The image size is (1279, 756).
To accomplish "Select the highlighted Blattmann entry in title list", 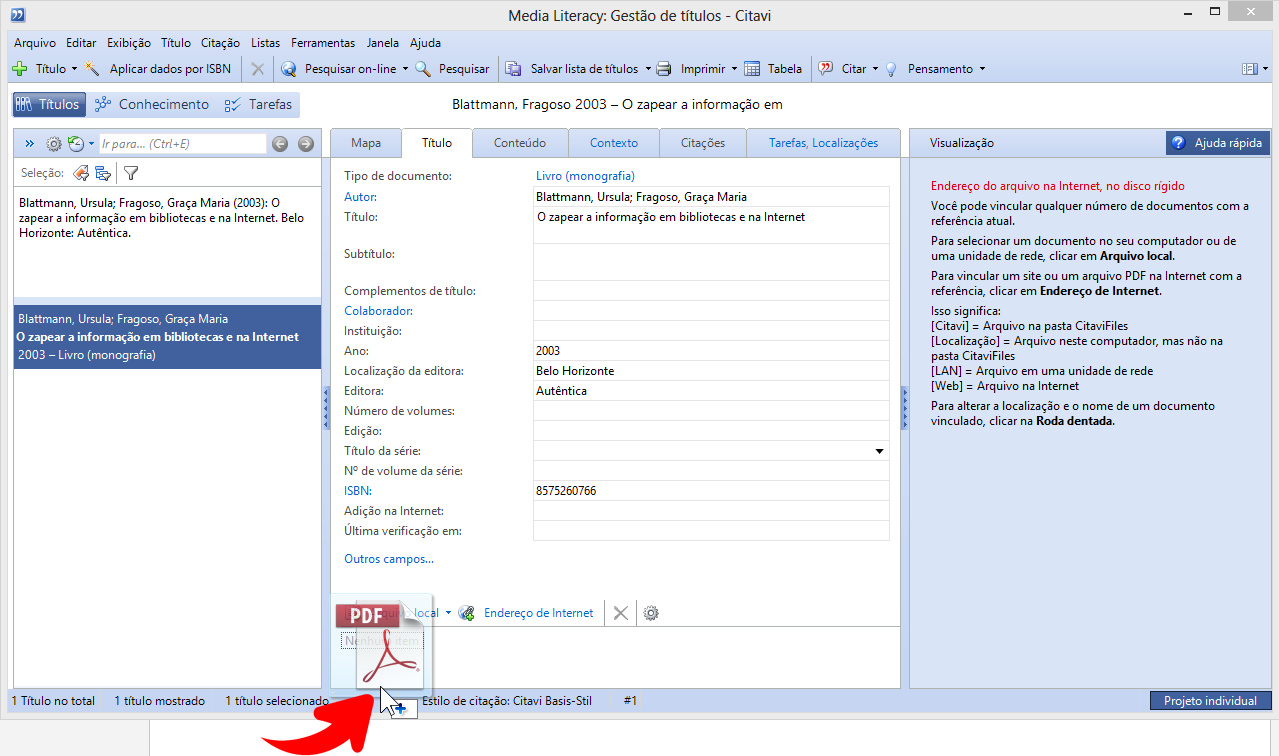I will coord(167,337).
